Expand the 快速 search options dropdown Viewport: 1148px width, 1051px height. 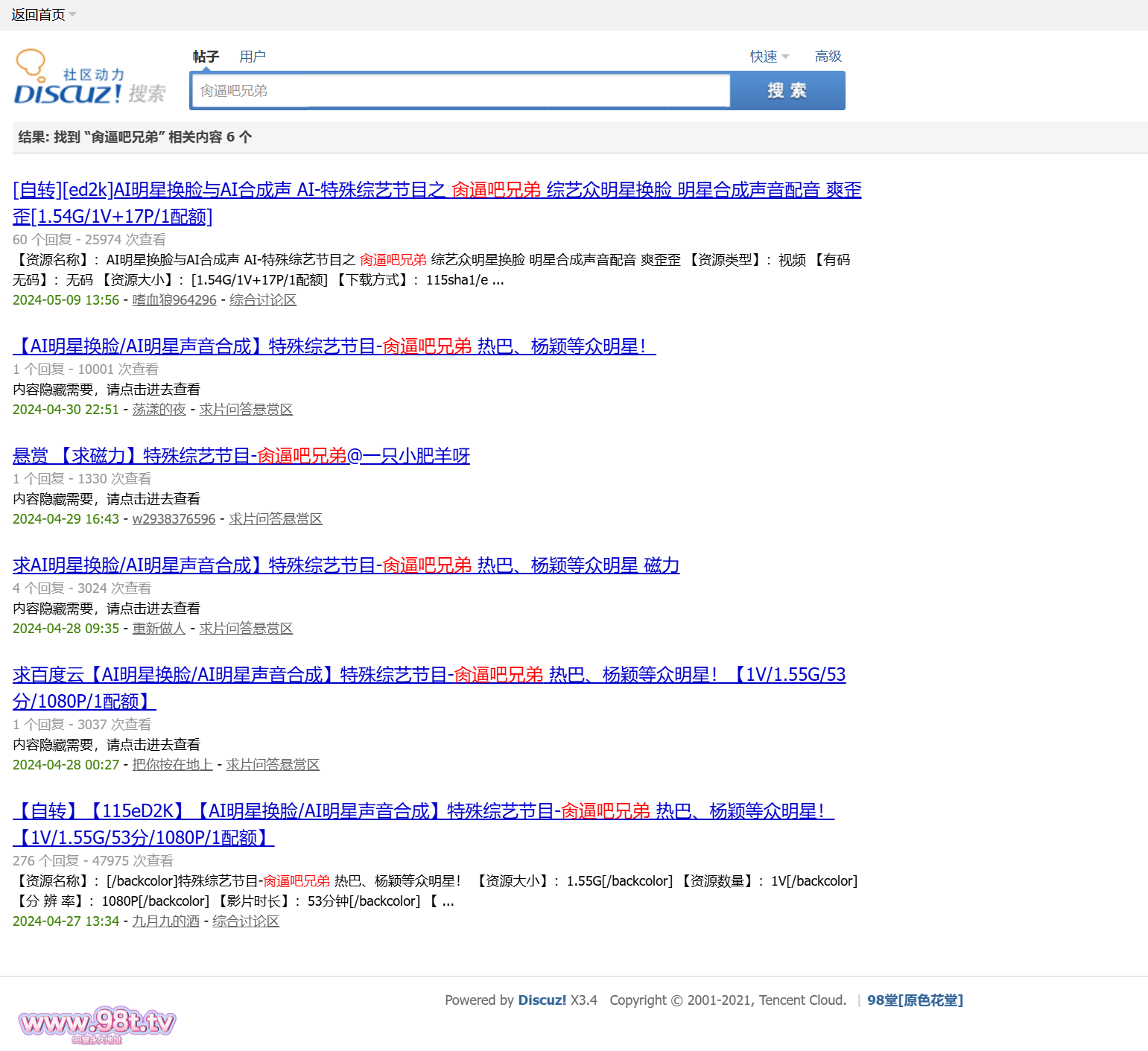tap(769, 57)
